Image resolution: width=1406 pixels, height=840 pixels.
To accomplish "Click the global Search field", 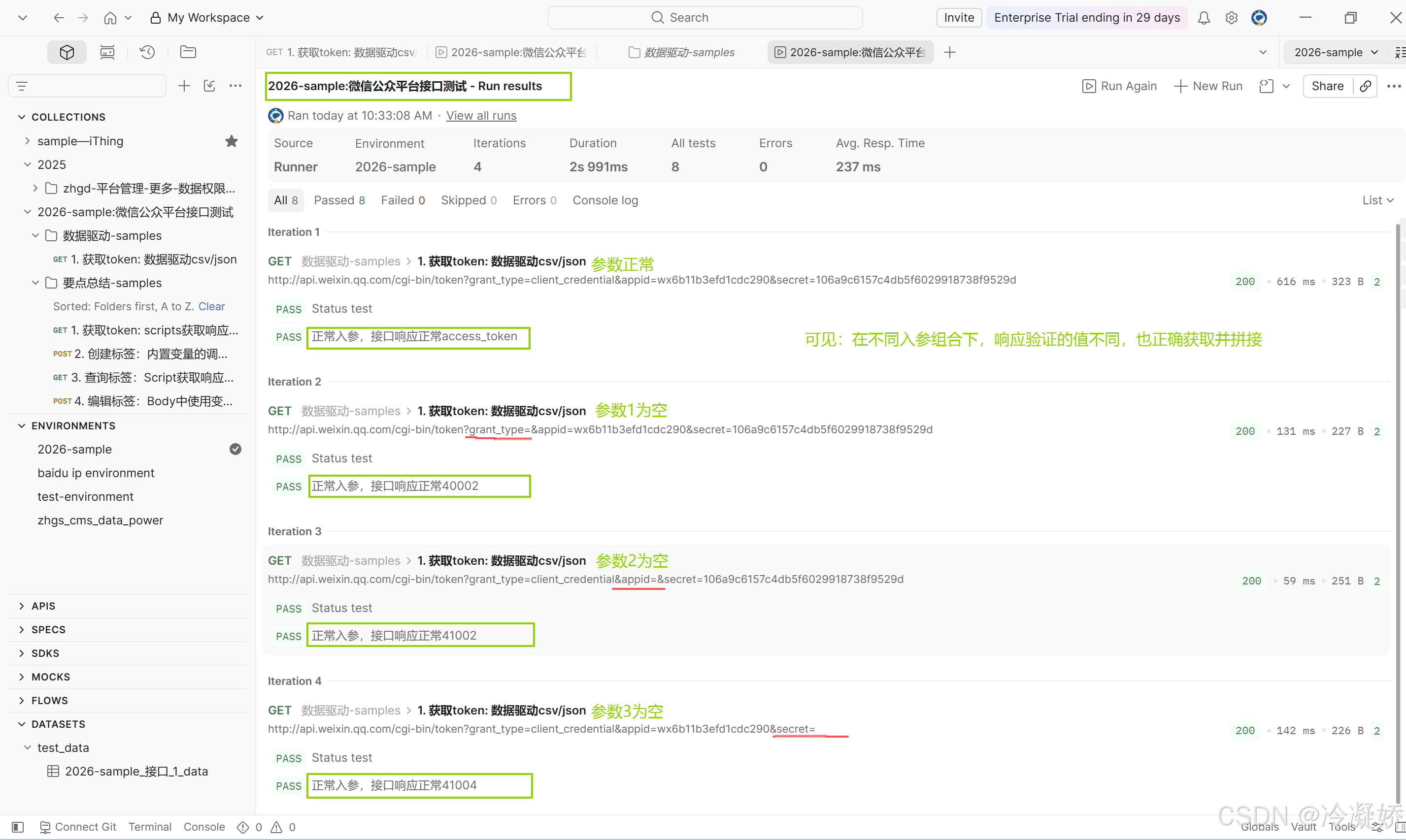I will [x=705, y=18].
